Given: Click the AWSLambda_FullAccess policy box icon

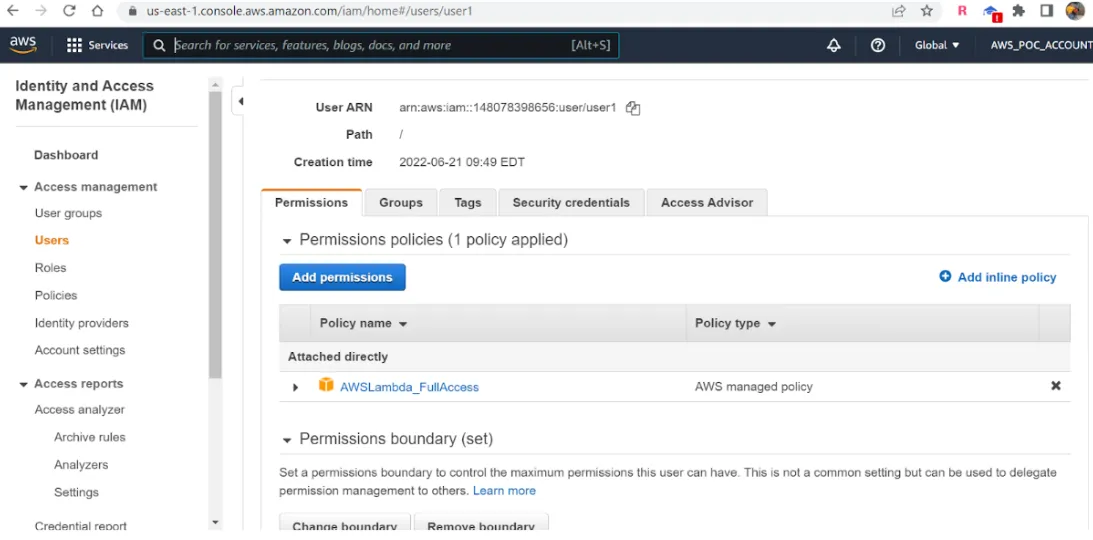Looking at the screenshot, I should tap(326, 385).
